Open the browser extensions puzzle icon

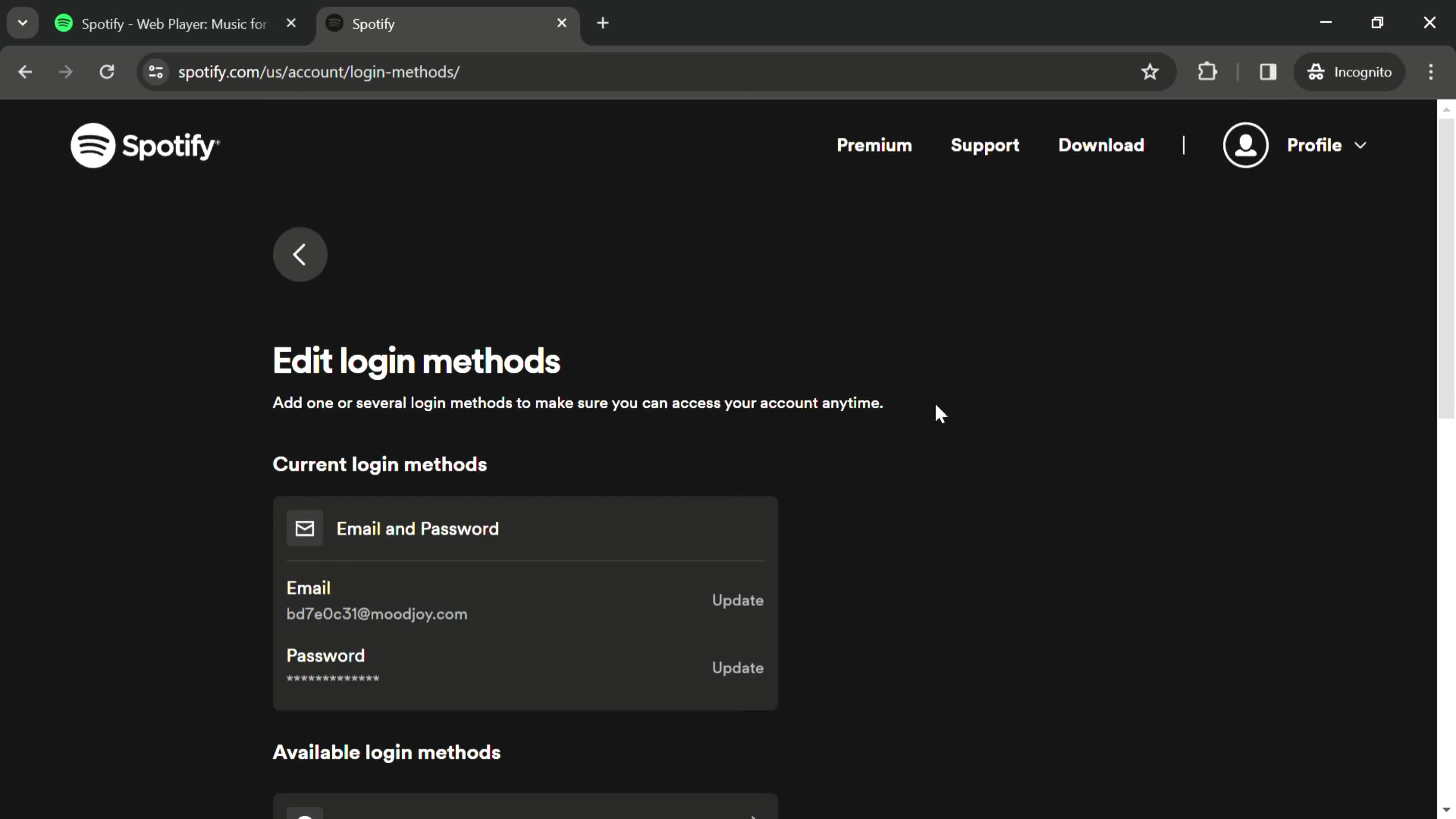click(x=1207, y=72)
